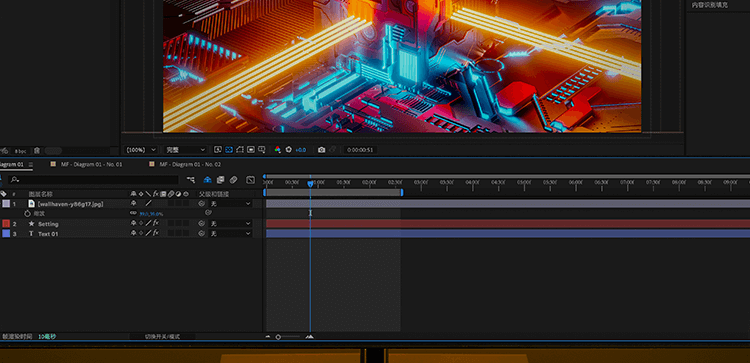Toggle motion blur for the composition
The image size is (750, 363).
pyautogui.click(x=233, y=180)
